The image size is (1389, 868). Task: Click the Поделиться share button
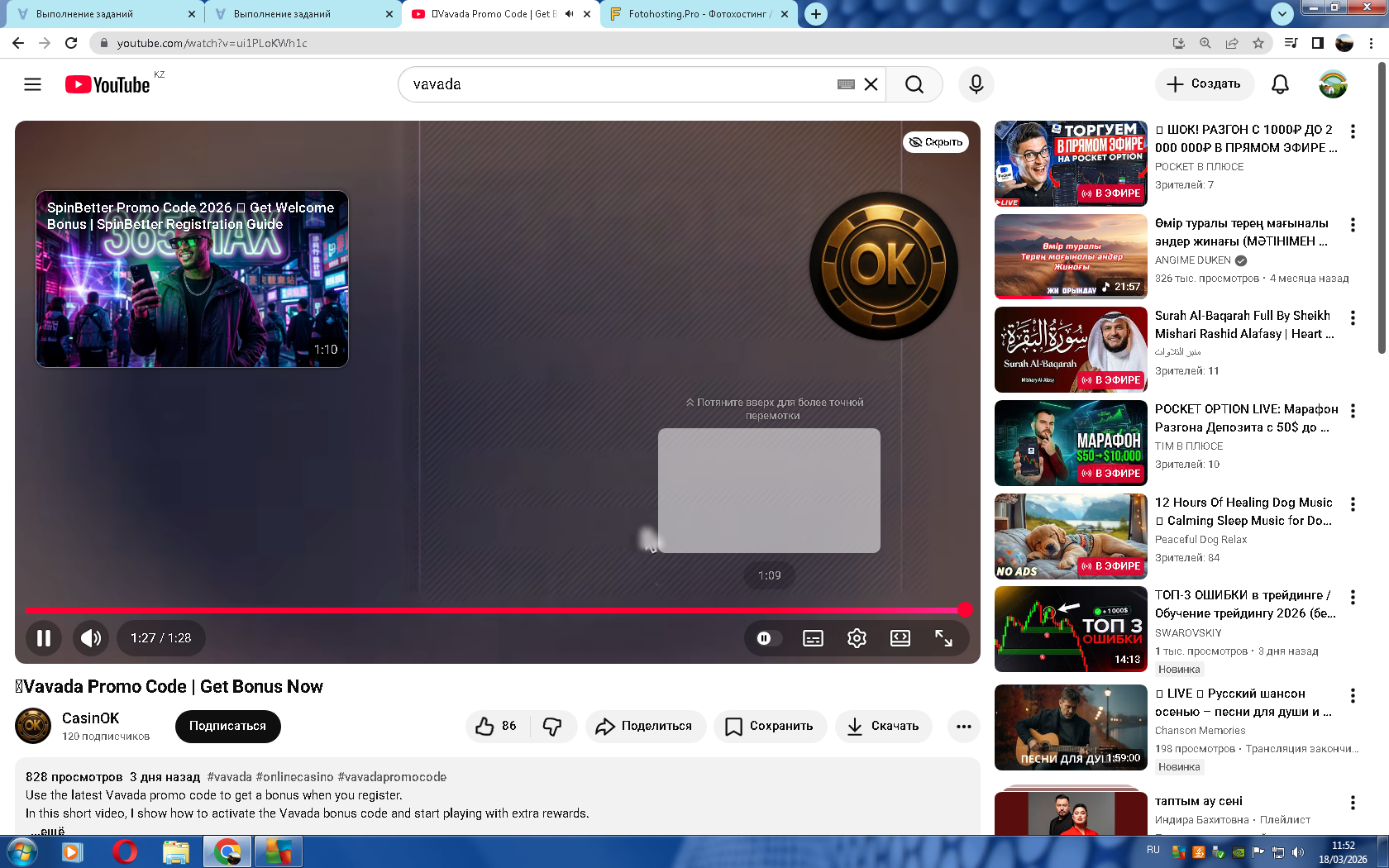pyautogui.click(x=645, y=726)
